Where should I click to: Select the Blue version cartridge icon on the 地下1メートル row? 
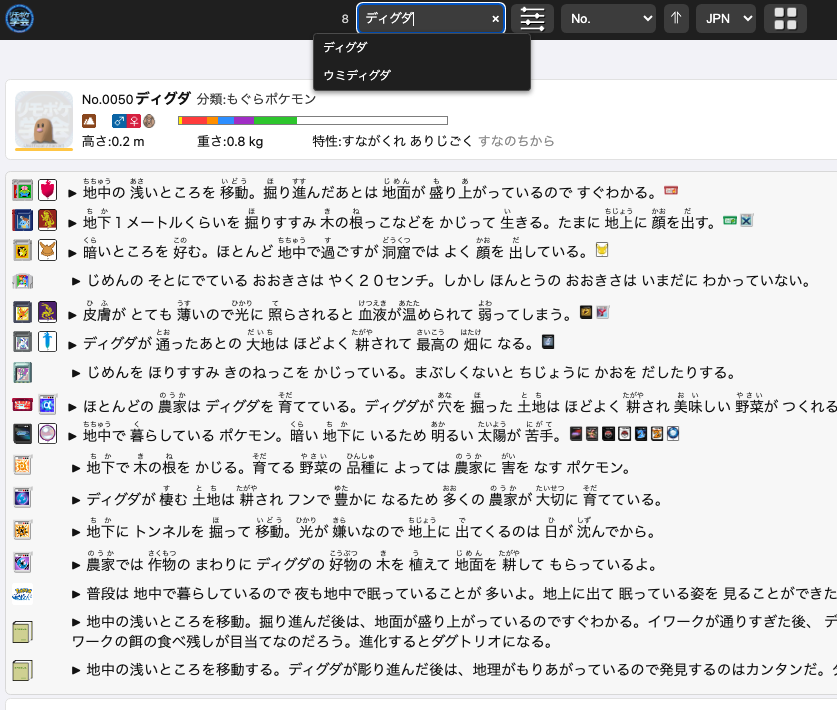tap(22, 220)
